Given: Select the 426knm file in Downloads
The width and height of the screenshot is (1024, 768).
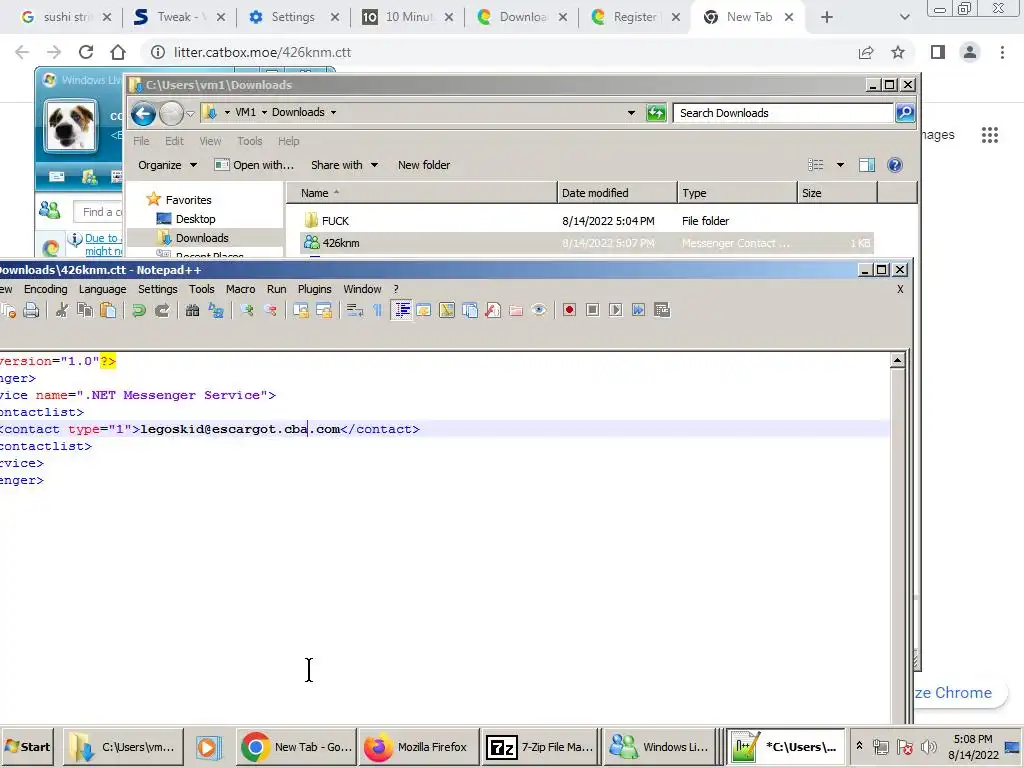Looking at the screenshot, I should click(x=341, y=243).
